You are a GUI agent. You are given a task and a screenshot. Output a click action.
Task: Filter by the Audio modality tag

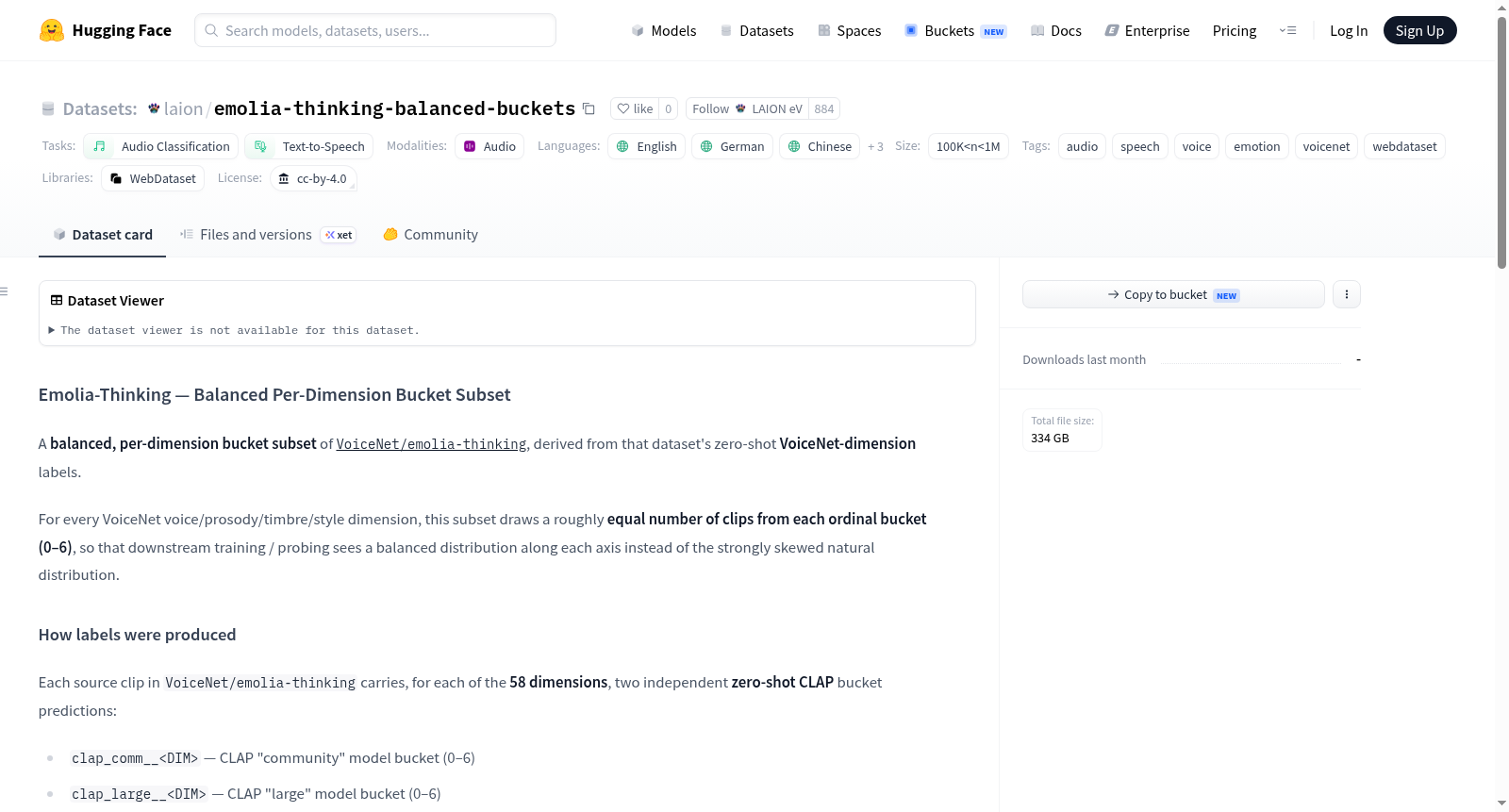click(x=489, y=146)
